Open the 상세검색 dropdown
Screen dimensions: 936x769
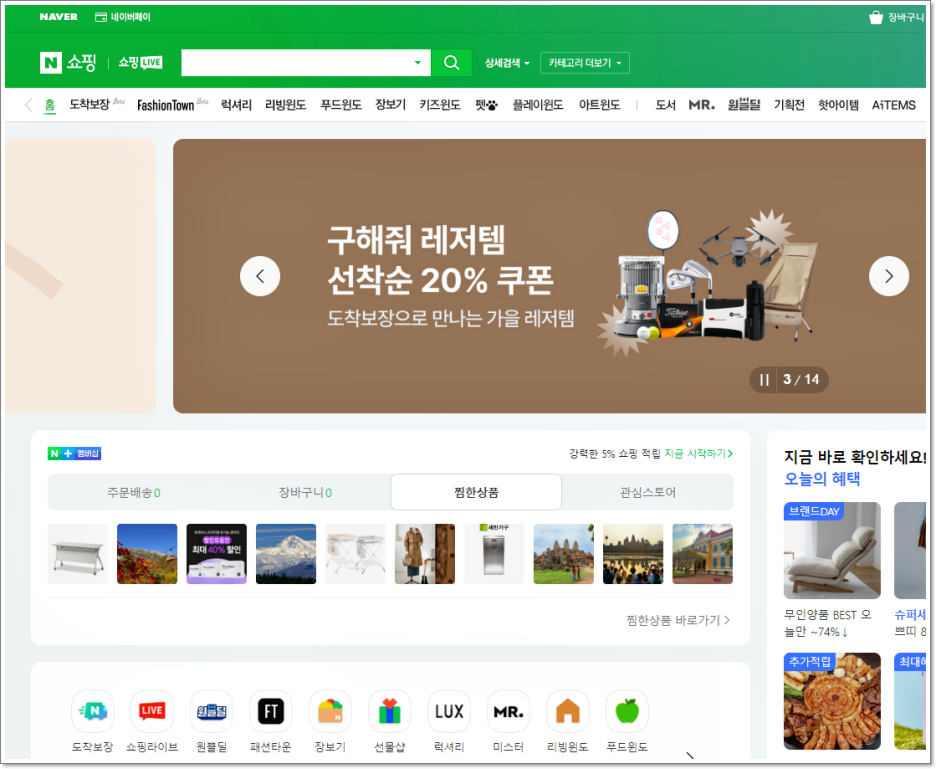[x=507, y=63]
